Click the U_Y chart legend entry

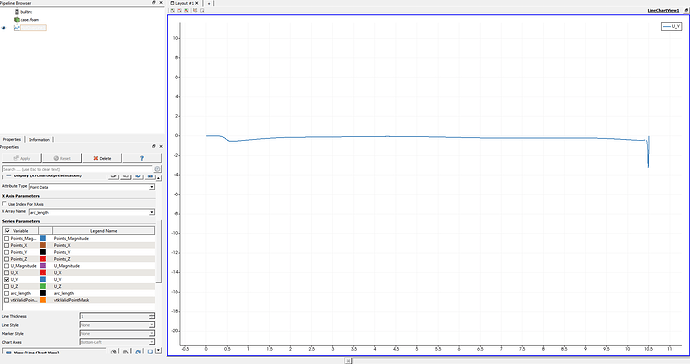coord(672,26)
